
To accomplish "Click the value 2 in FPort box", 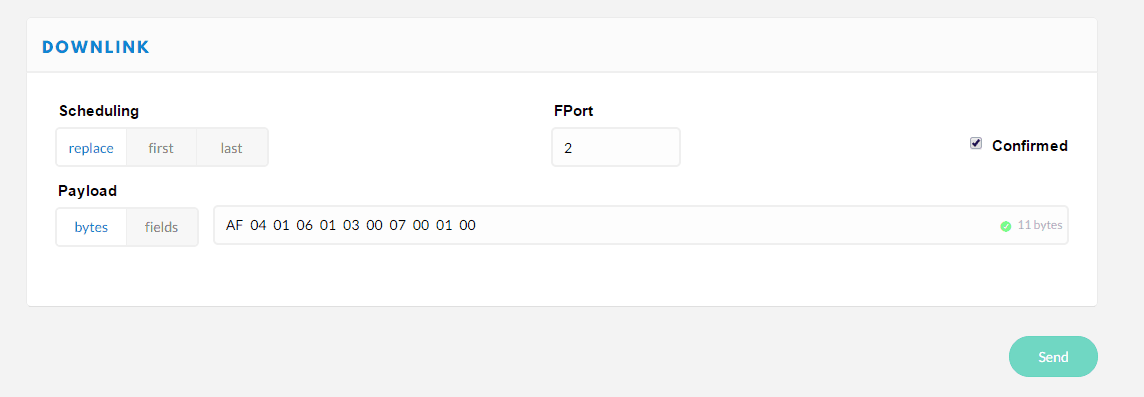I will 568,148.
